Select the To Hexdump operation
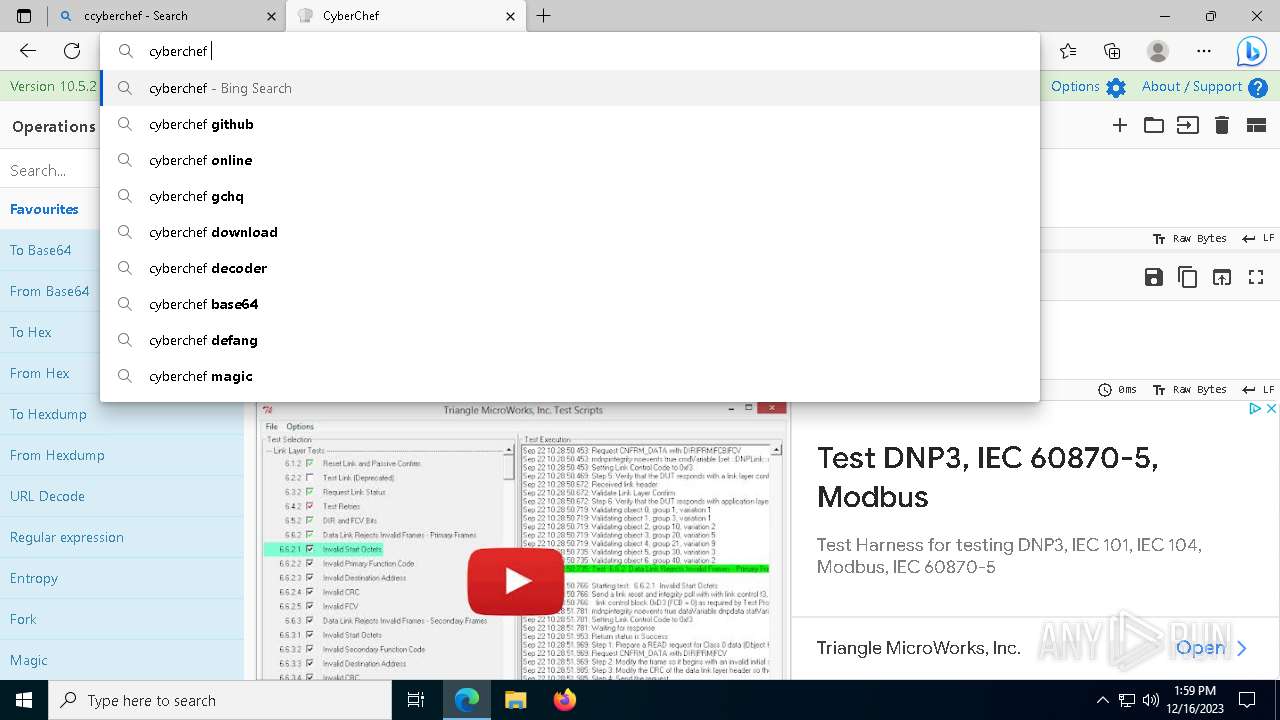 [122, 414]
